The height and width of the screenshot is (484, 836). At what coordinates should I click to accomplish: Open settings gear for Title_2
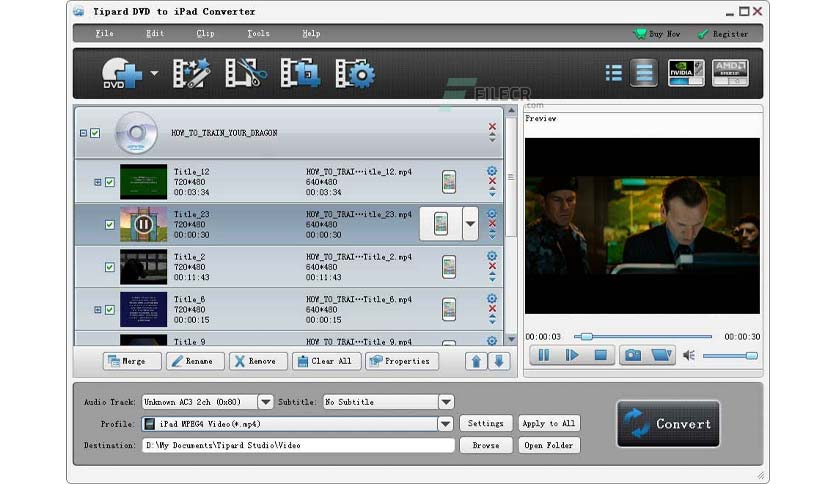492,256
